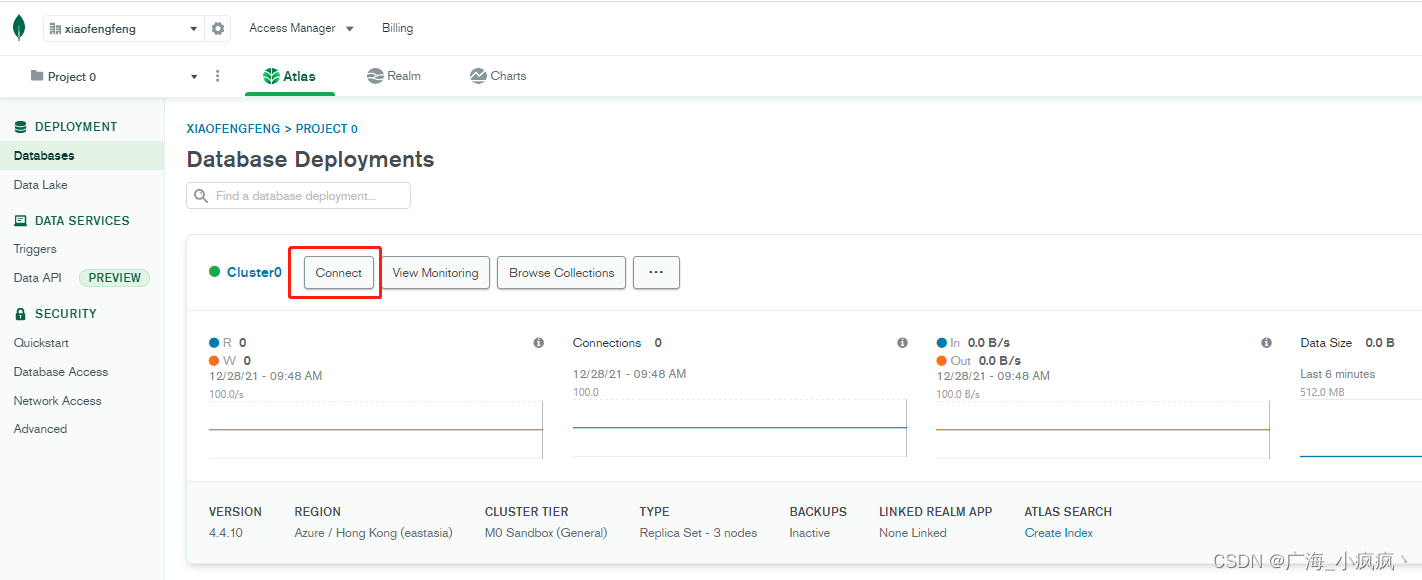Click the Connect button

pos(339,273)
